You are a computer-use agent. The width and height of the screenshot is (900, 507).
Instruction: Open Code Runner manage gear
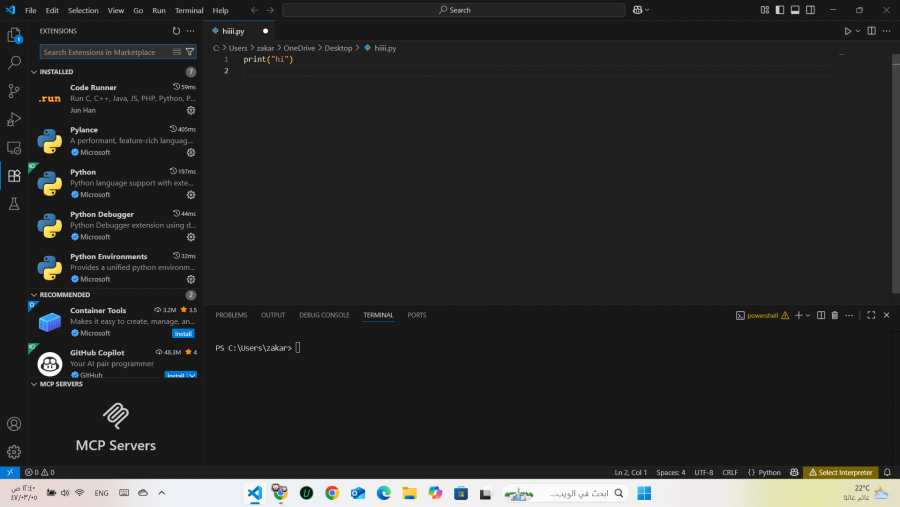point(191,110)
